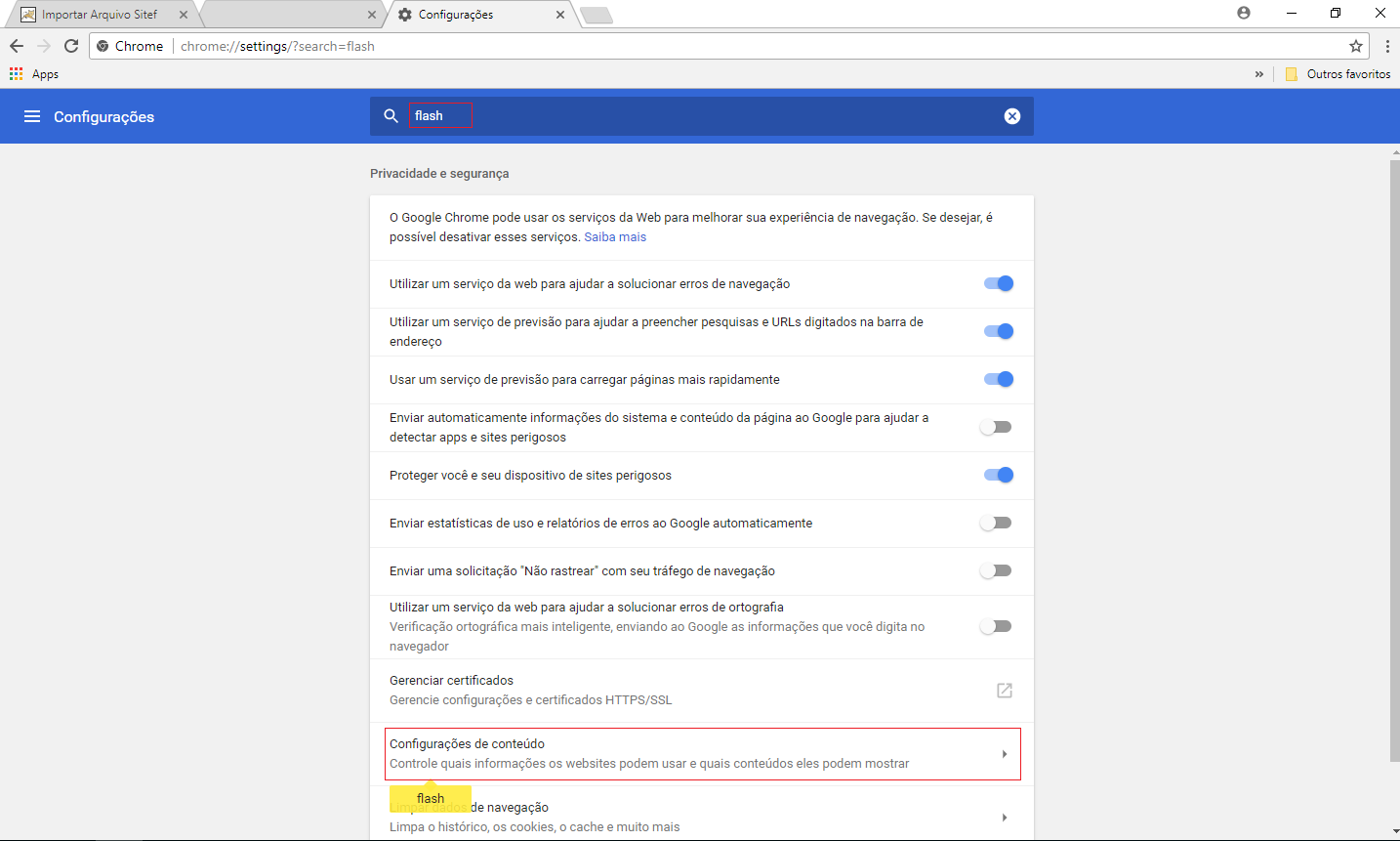Image resolution: width=1400 pixels, height=841 pixels.
Task: Close the Importar Arquivo Sitef tab
Action: [184, 15]
